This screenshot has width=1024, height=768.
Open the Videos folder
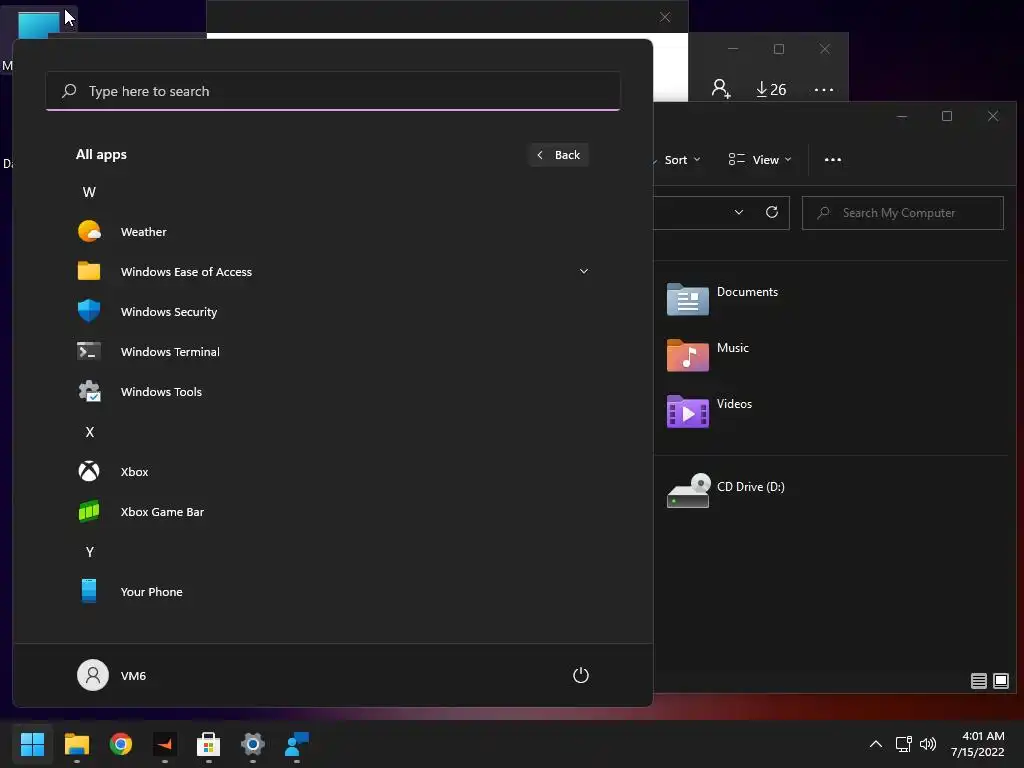click(x=709, y=411)
